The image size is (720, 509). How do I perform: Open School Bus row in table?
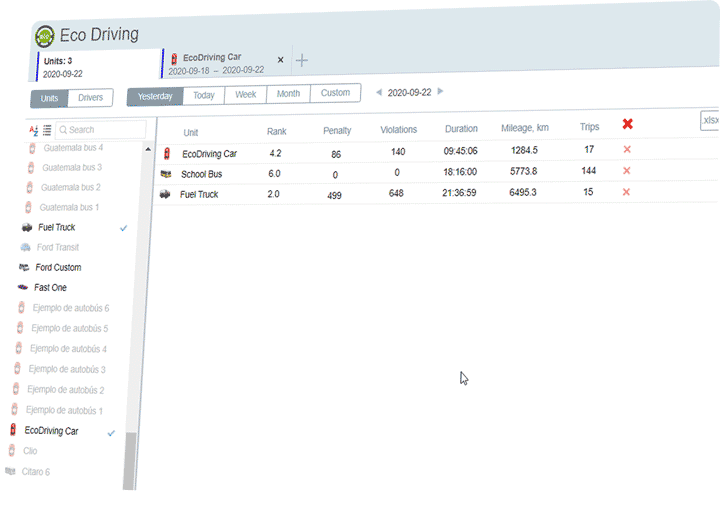[435, 173]
